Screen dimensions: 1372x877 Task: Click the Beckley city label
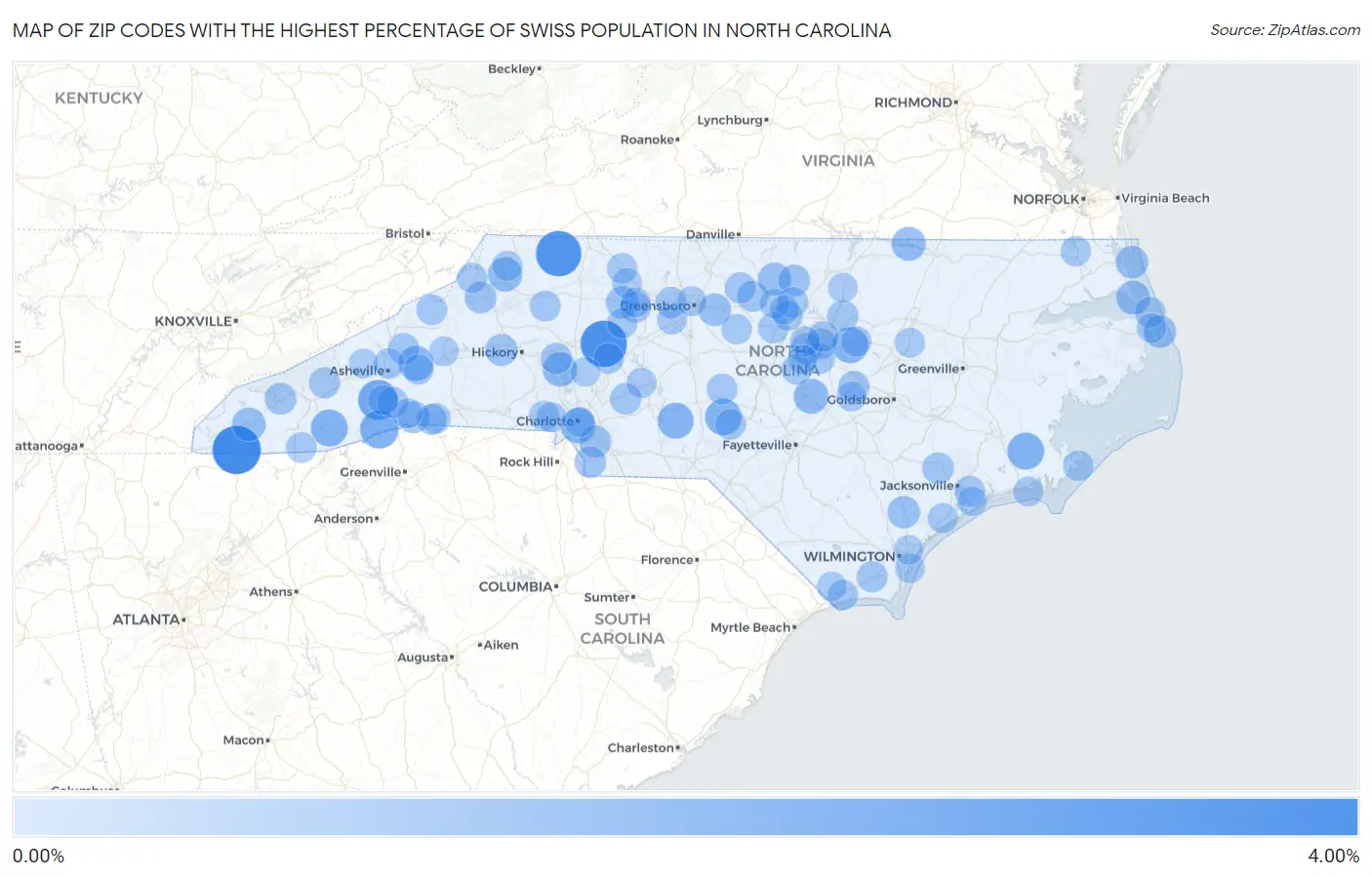pyautogui.click(x=512, y=68)
